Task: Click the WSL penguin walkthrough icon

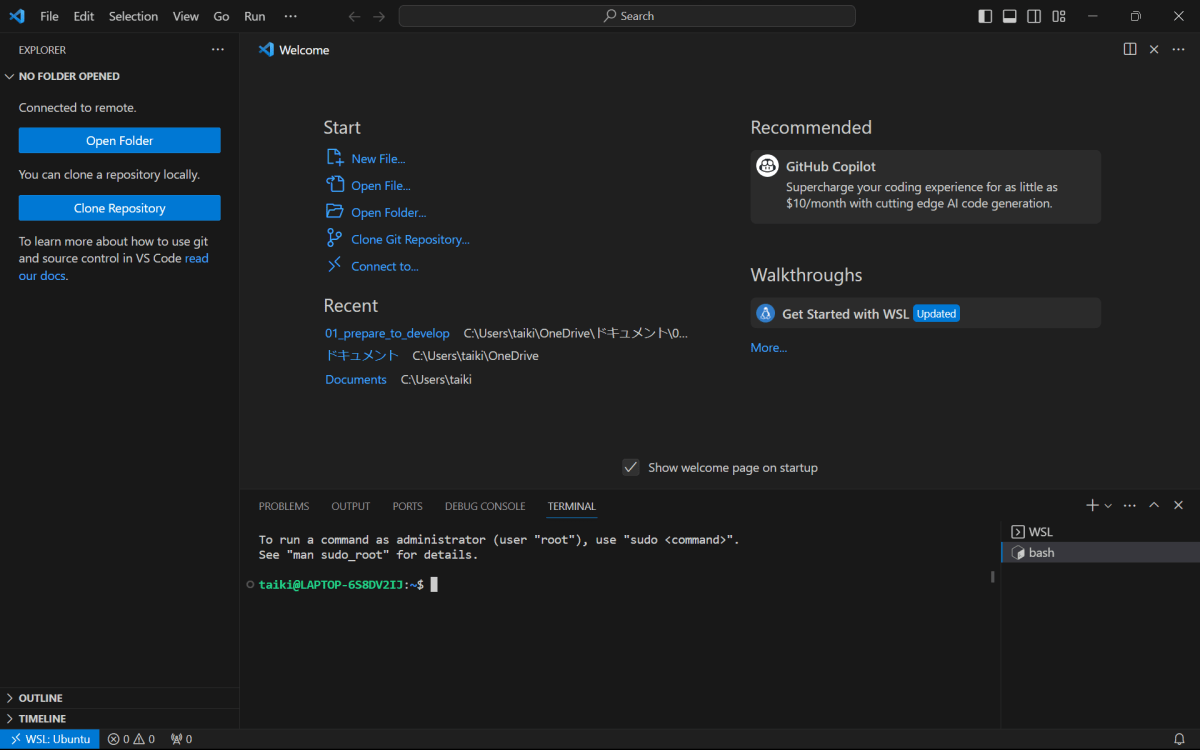Action: pos(766,313)
